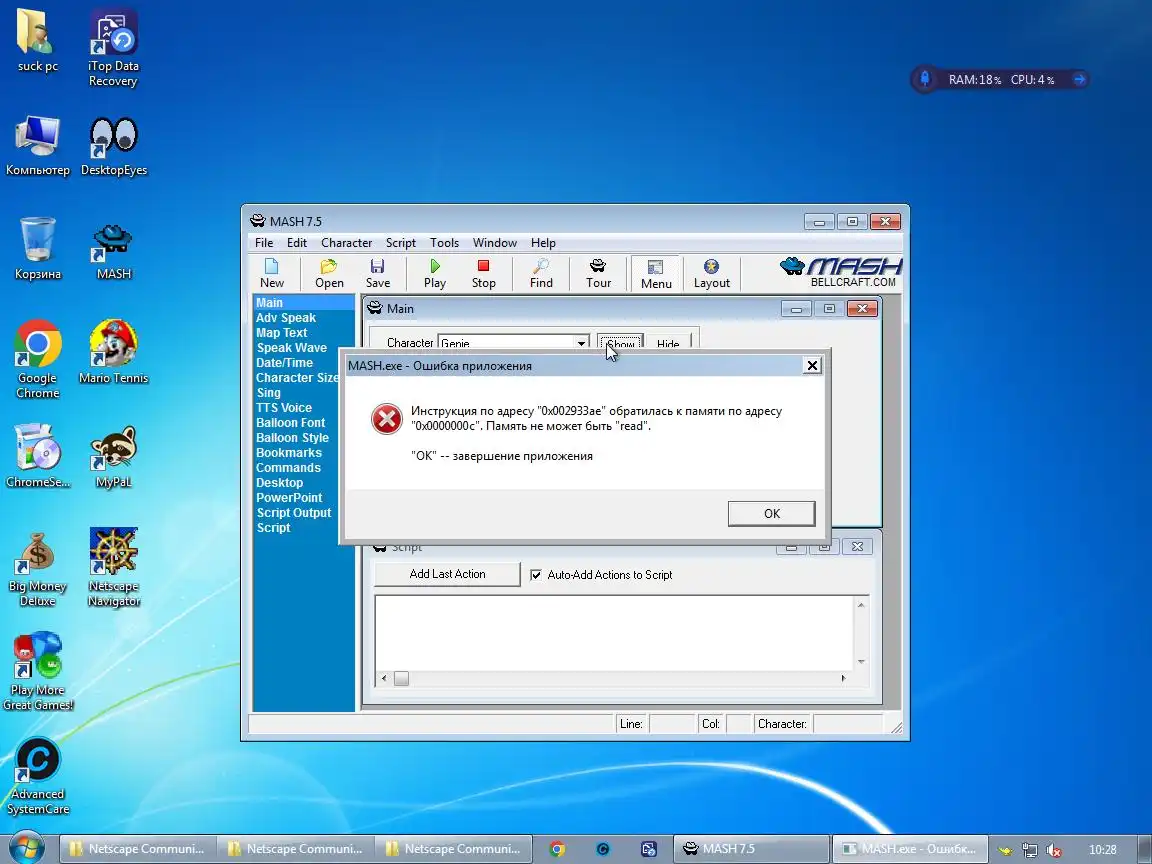Click the Hide character button

tap(668, 342)
